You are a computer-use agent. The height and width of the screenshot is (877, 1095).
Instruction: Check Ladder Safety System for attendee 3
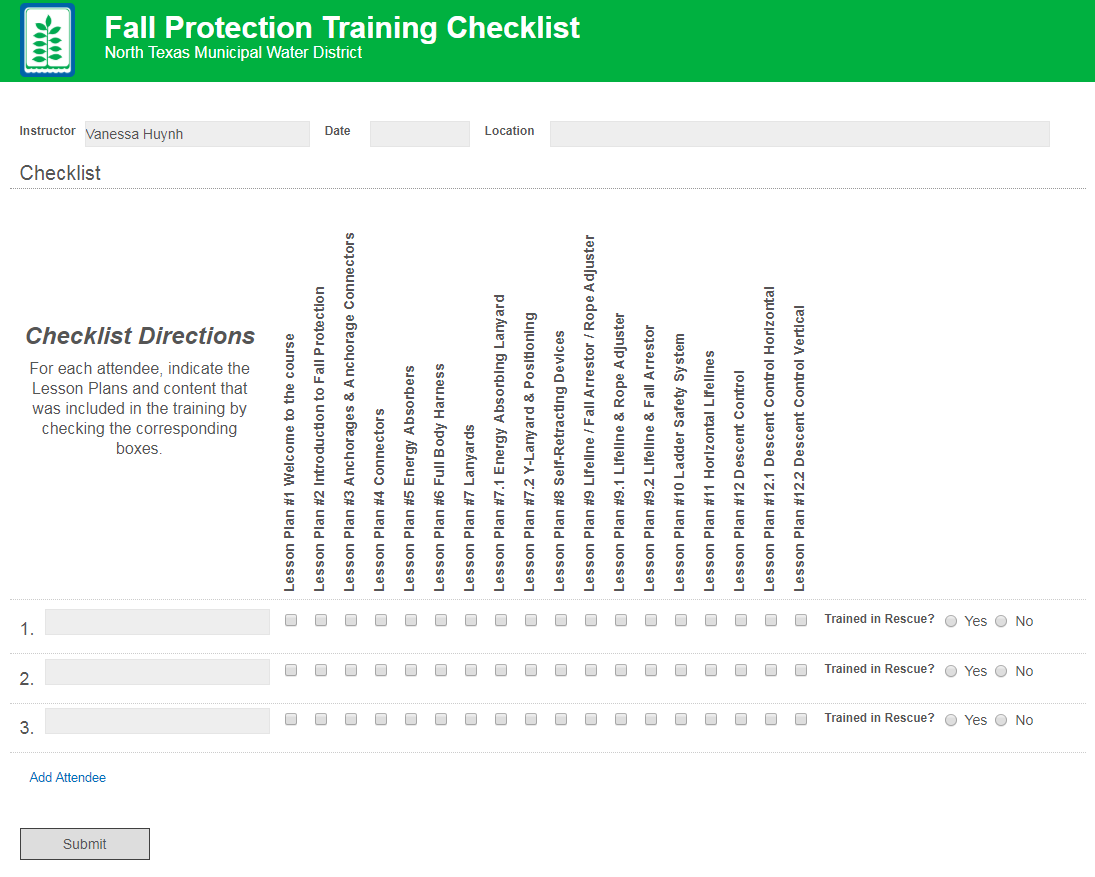(x=681, y=719)
